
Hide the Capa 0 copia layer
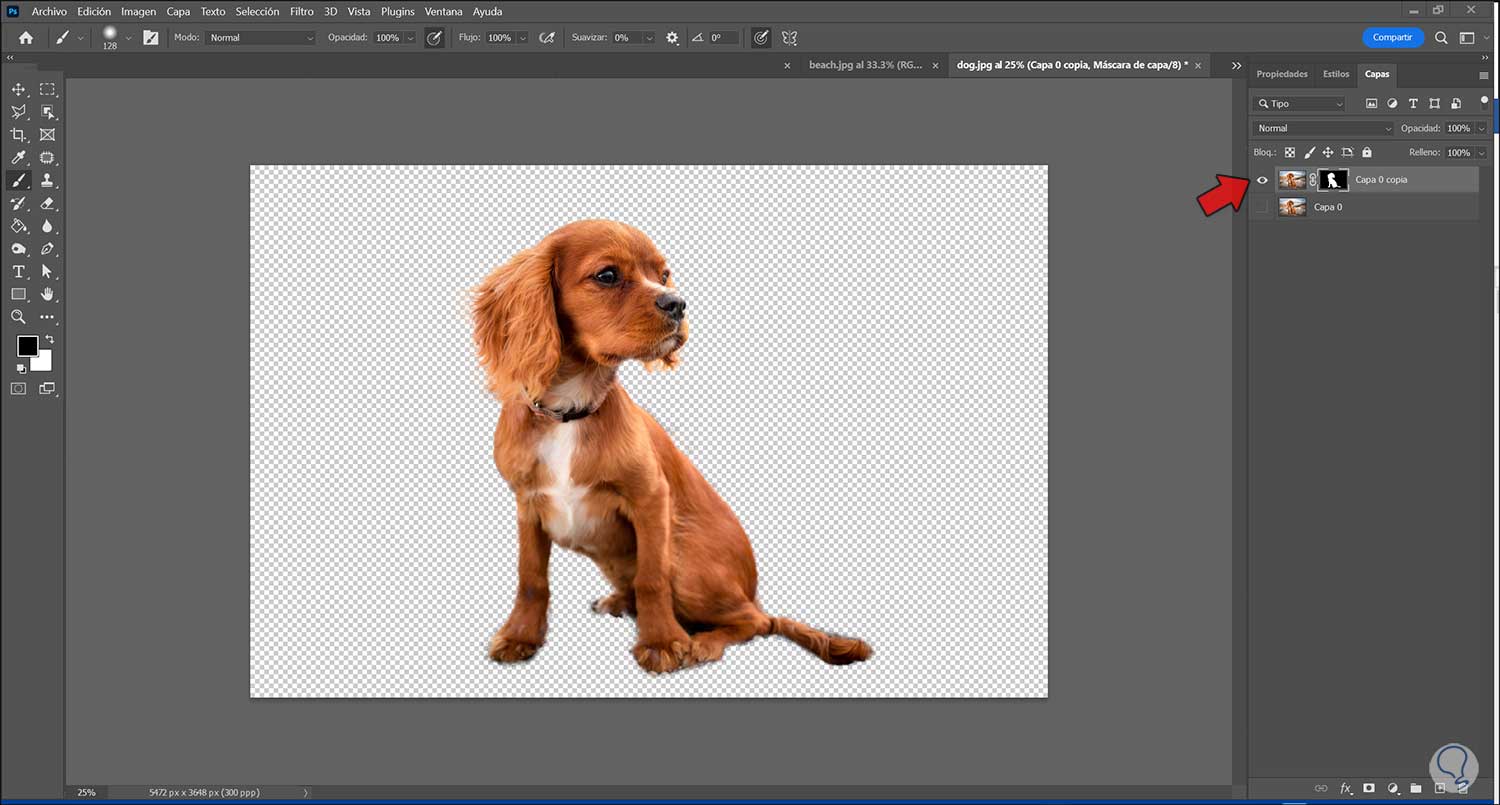coord(1262,180)
